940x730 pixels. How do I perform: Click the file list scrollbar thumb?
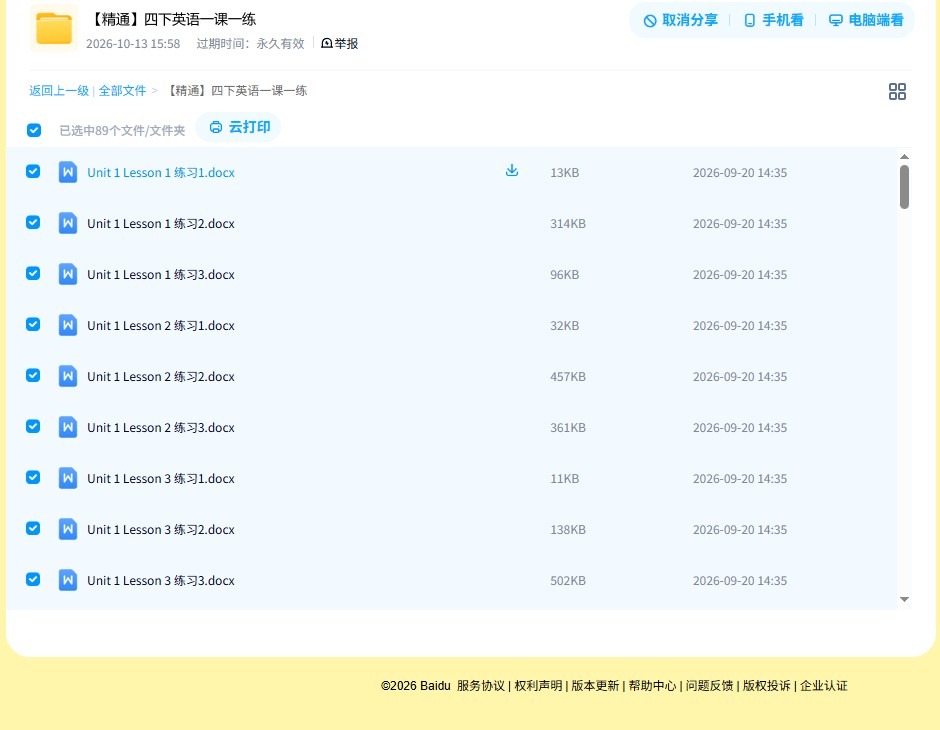905,187
